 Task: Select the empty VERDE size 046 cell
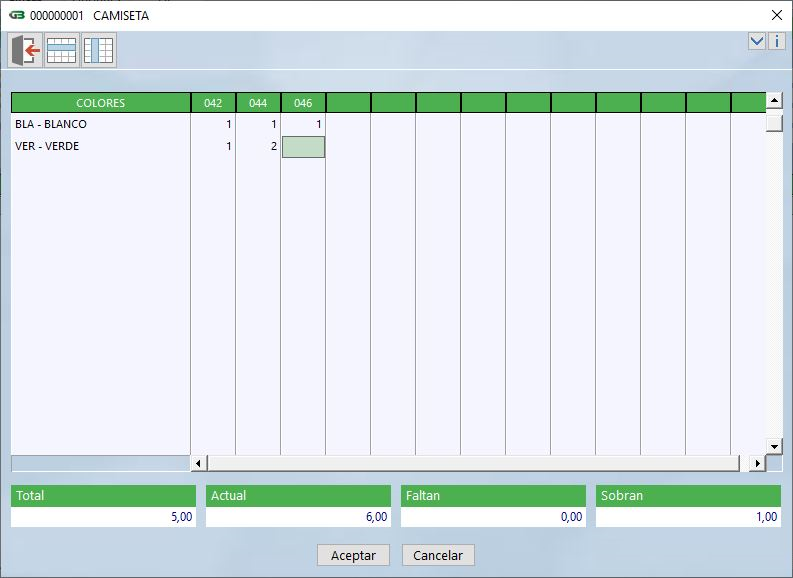click(x=303, y=147)
